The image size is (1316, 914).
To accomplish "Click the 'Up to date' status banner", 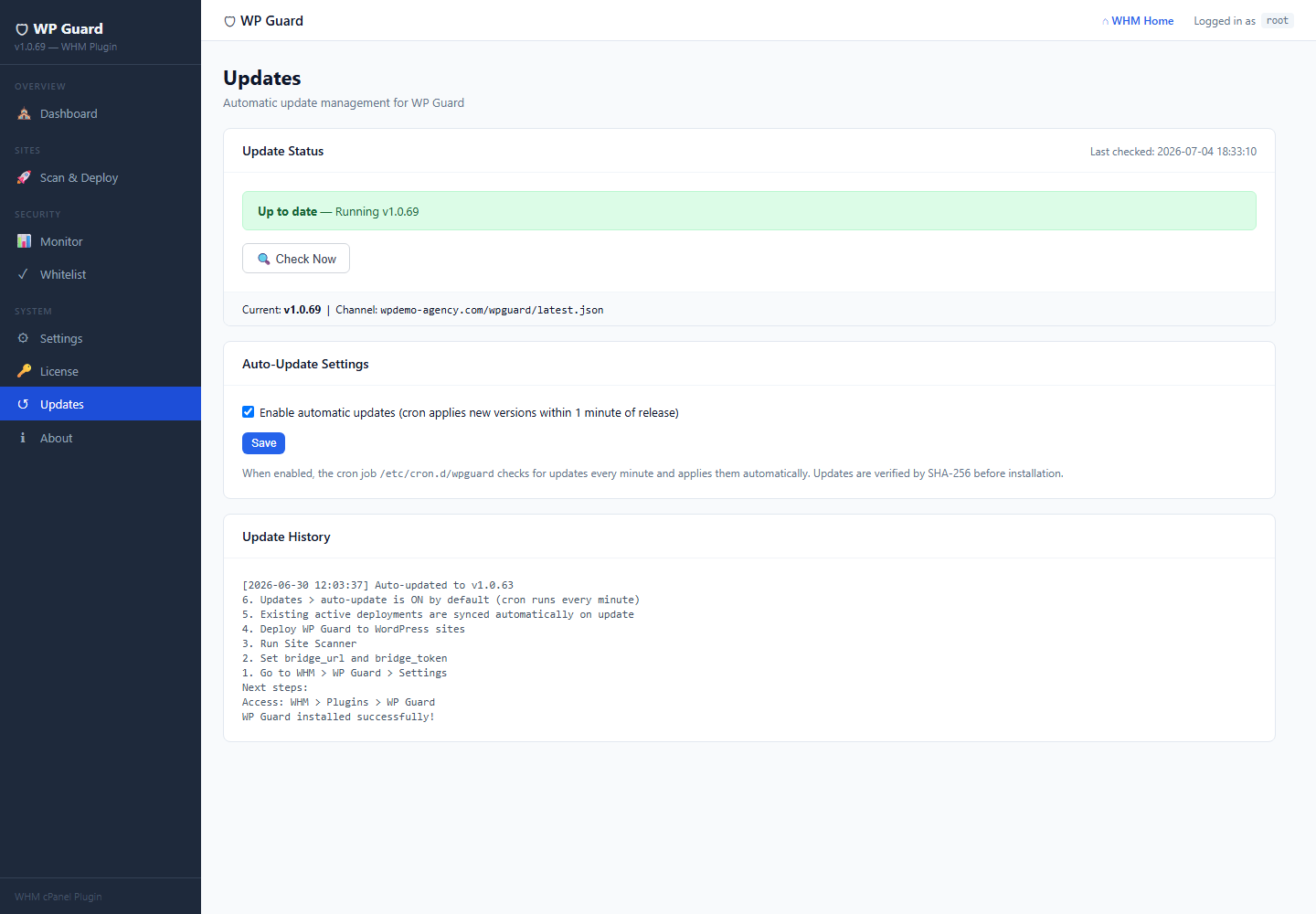I will [x=749, y=211].
